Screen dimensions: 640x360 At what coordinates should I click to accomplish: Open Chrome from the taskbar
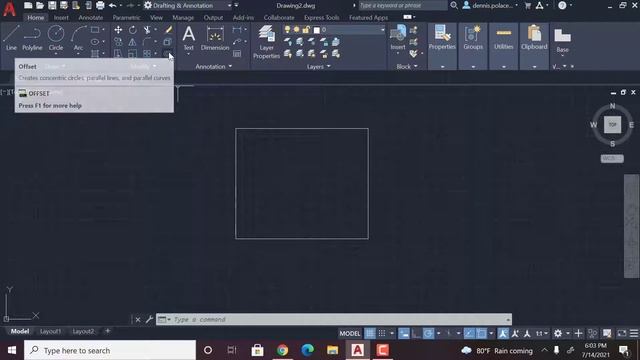point(282,350)
